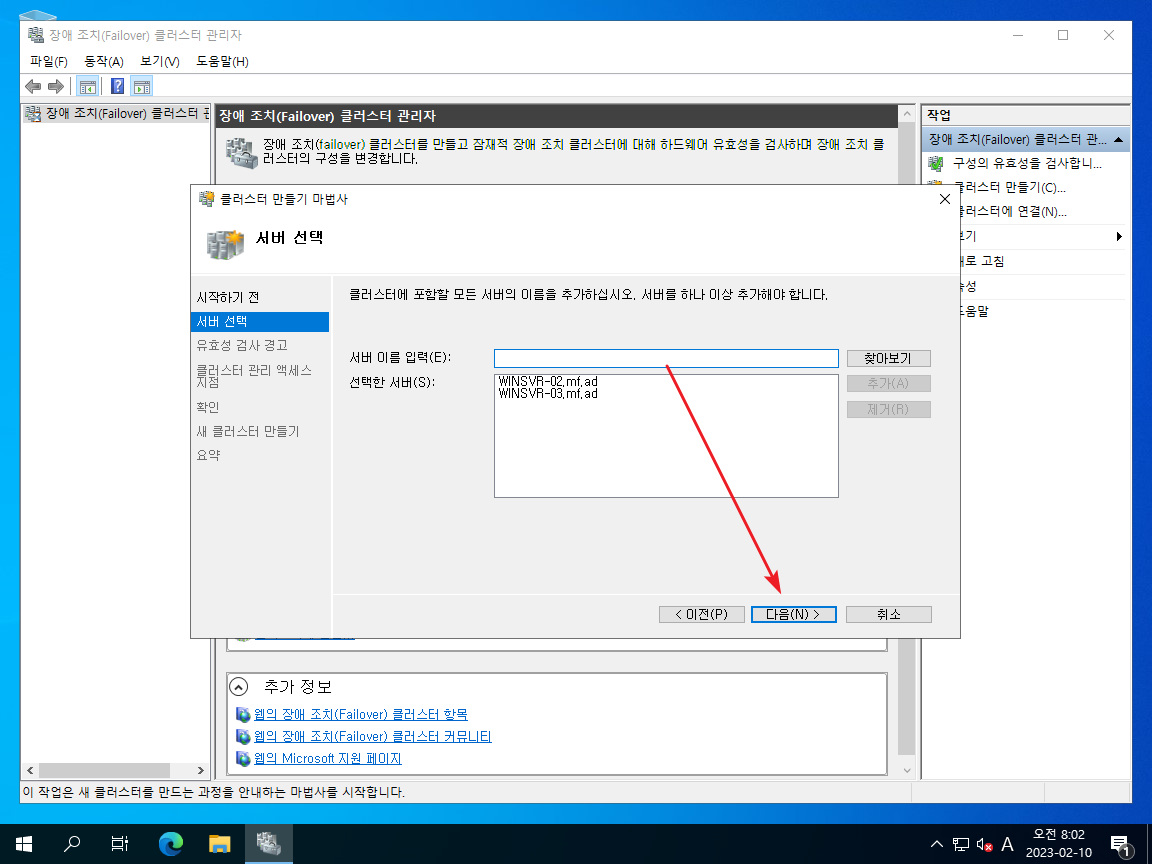Image resolution: width=1152 pixels, height=864 pixels.
Task: Open the taskbar clock and date
Action: click(x=1059, y=843)
